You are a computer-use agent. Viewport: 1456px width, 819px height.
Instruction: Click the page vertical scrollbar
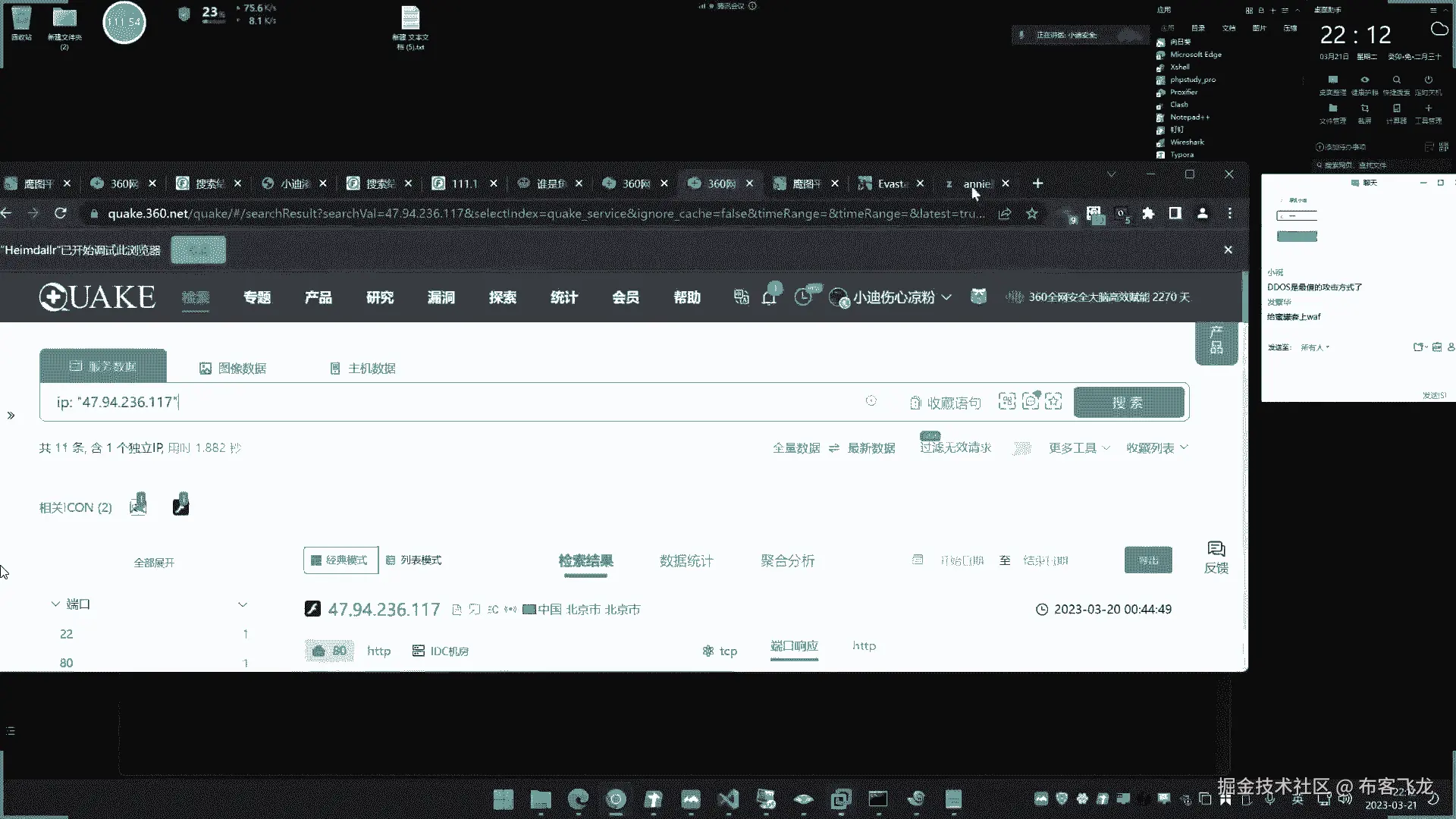click(x=1244, y=296)
